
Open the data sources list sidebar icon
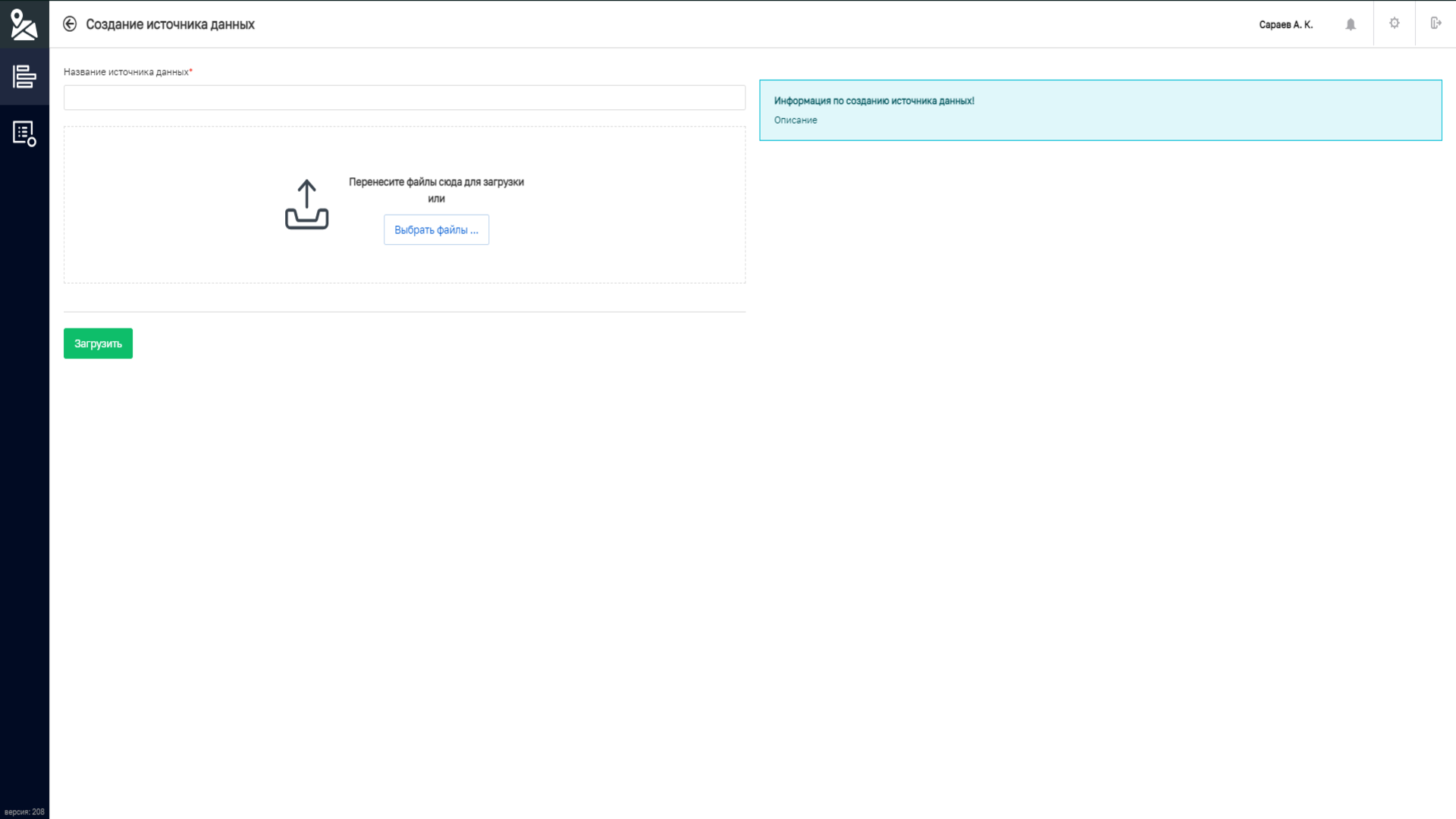click(x=24, y=77)
